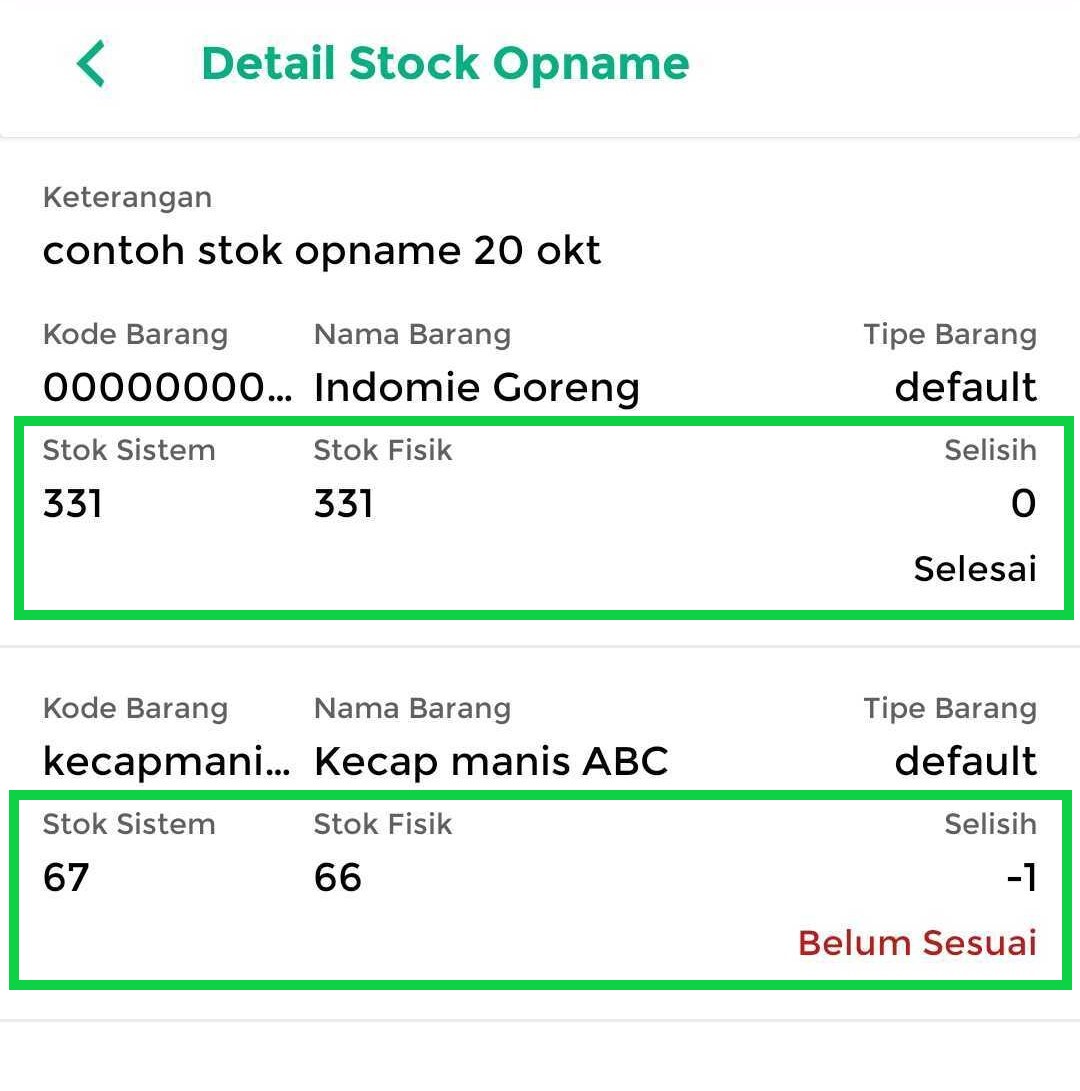Tap Stok Sistem value 331
Screen dimensions: 1080x1091
tap(73, 503)
